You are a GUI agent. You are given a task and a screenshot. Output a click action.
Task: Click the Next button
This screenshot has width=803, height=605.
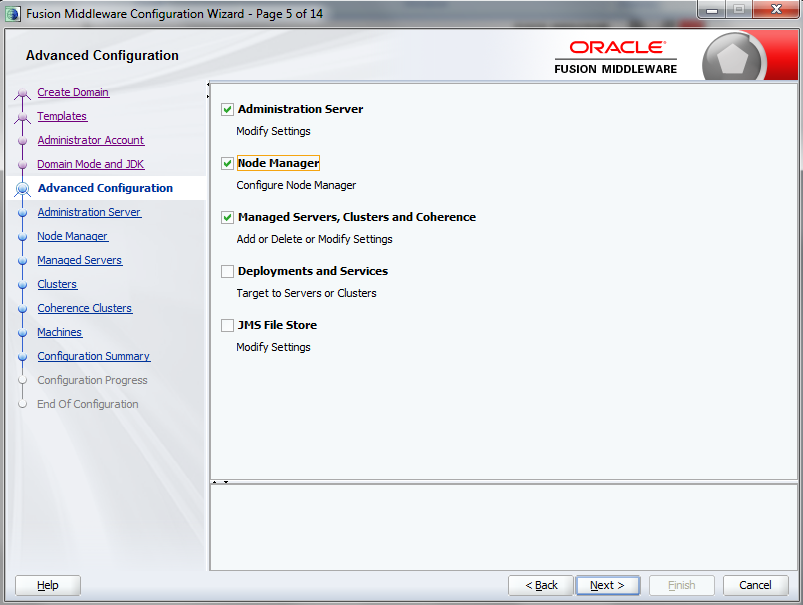click(607, 585)
